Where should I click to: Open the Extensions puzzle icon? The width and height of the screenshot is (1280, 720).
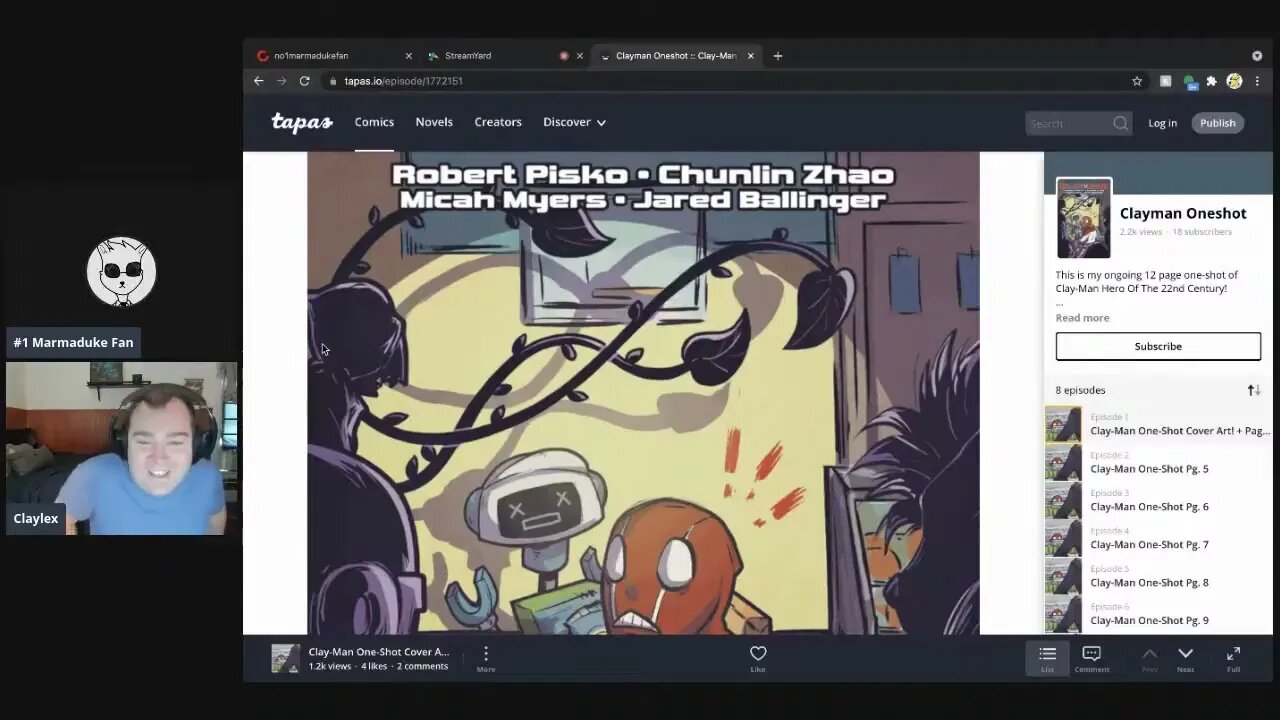coord(1212,81)
